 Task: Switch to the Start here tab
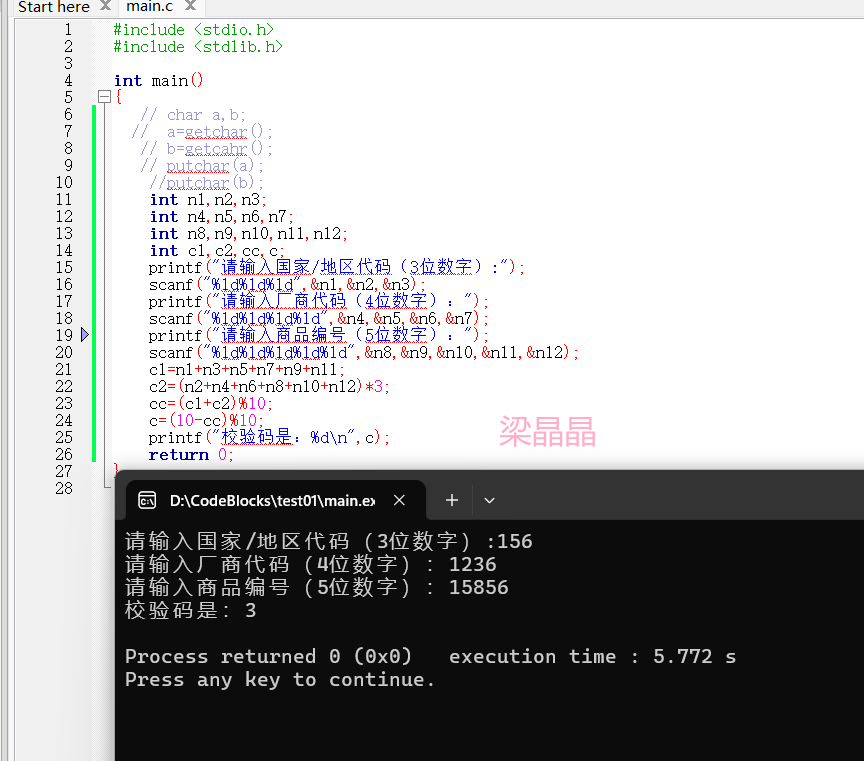(53, 7)
